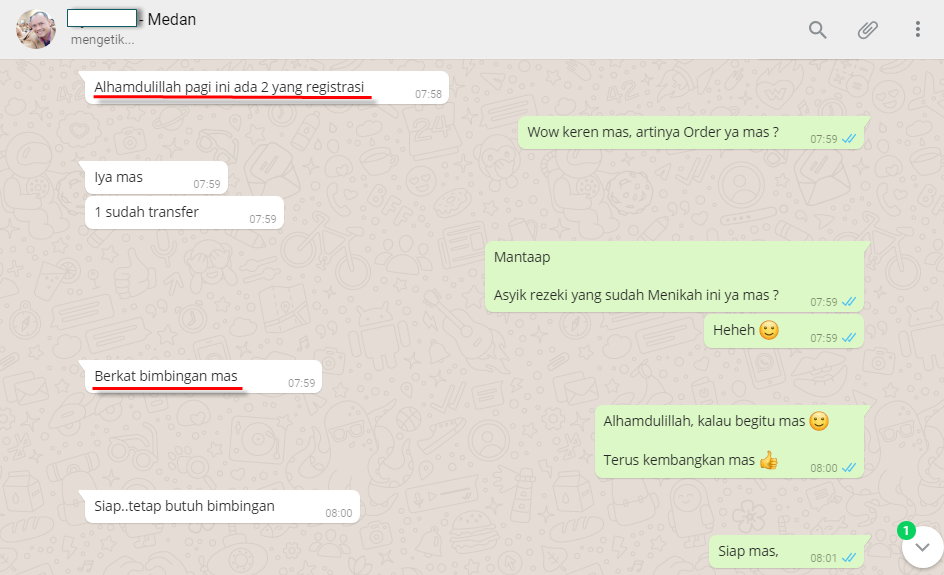The width and height of the screenshot is (944, 575).
Task: Open contact info via Medan name header
Action: [x=131, y=19]
